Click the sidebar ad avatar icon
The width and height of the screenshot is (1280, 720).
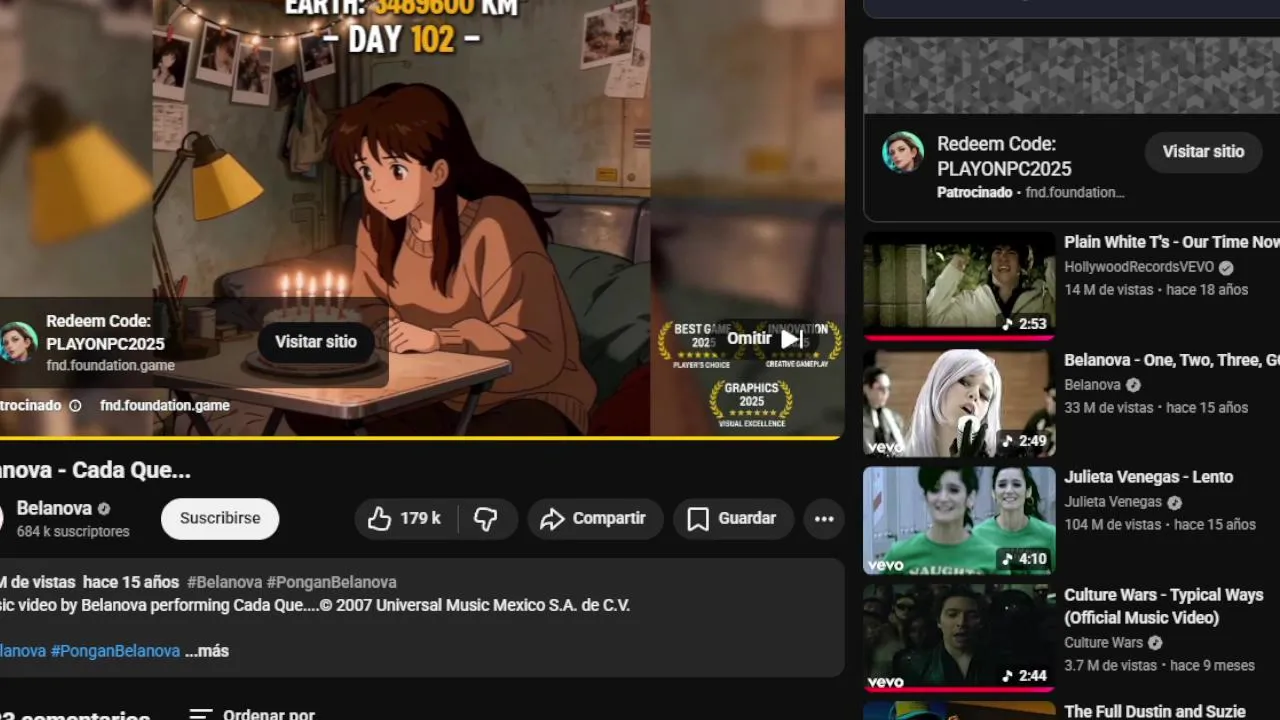coord(903,152)
